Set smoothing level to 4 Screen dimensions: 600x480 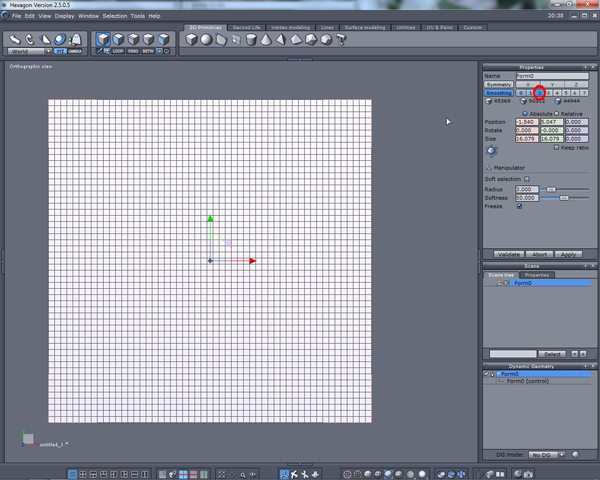pos(557,93)
